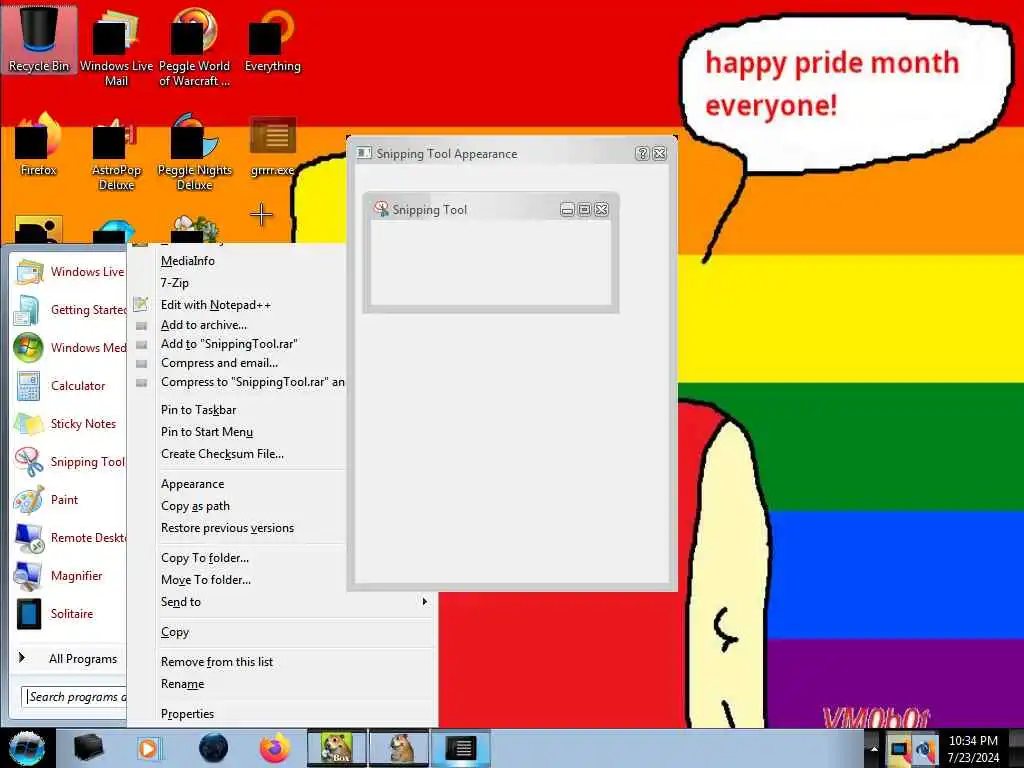Click the Windows Start orb
The image size is (1024, 768).
tap(27, 748)
